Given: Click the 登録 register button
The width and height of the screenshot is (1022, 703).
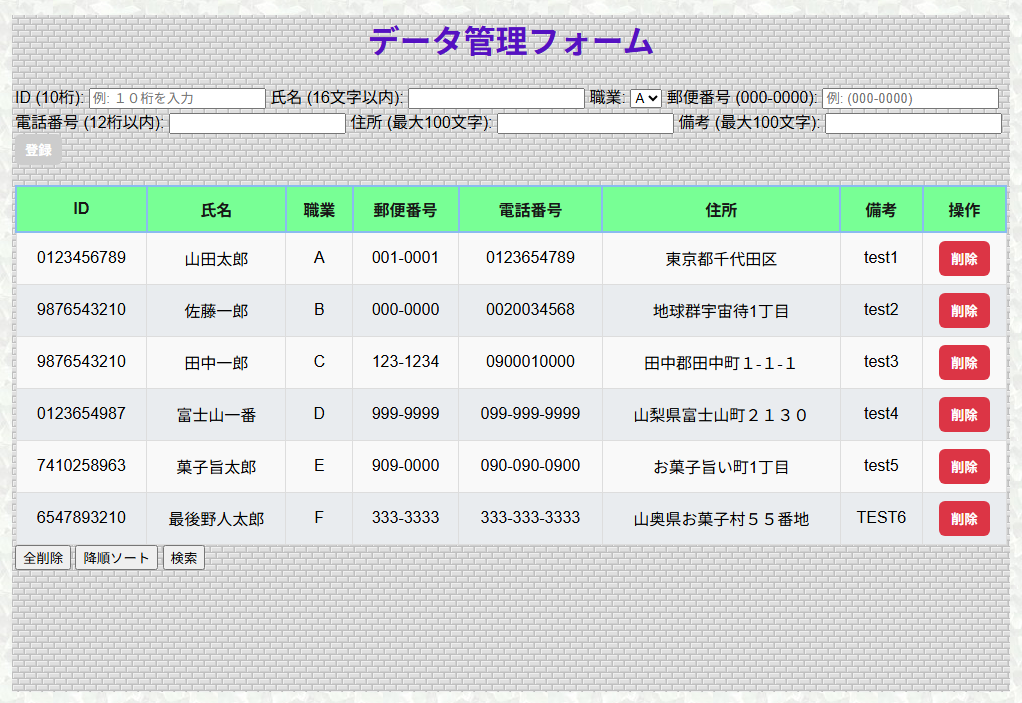Looking at the screenshot, I should (x=38, y=150).
